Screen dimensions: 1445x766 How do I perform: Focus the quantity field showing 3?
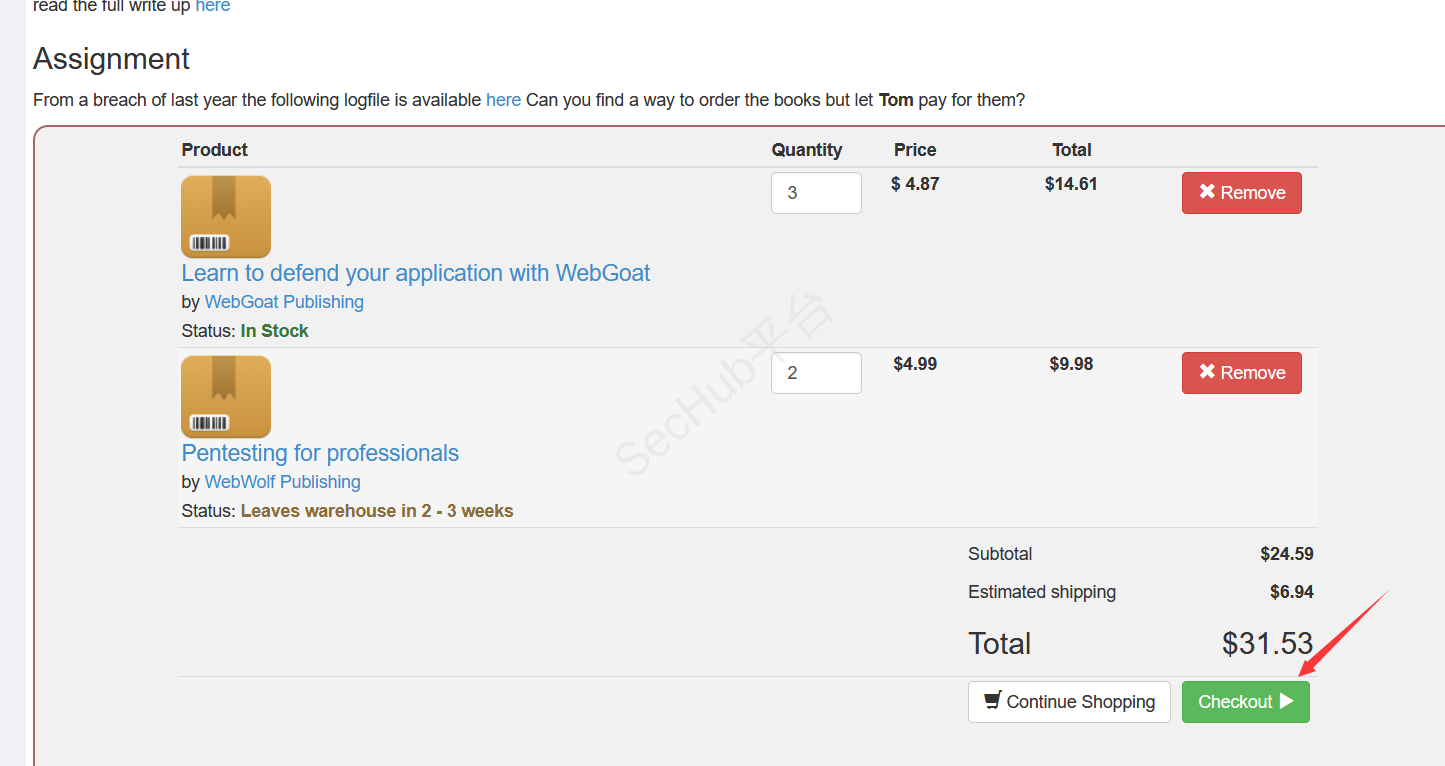coord(816,193)
